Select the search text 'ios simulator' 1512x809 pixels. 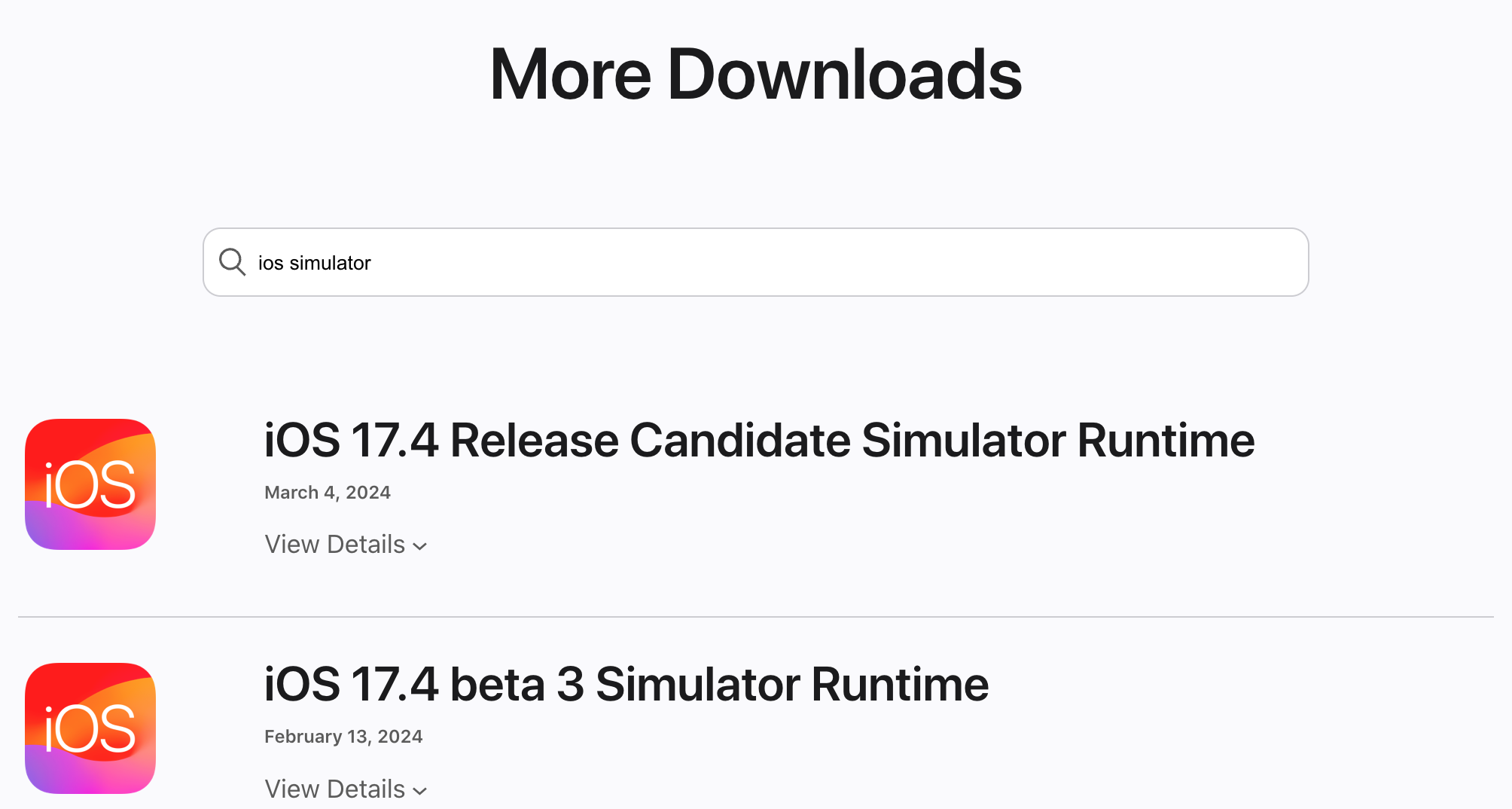[x=315, y=262]
